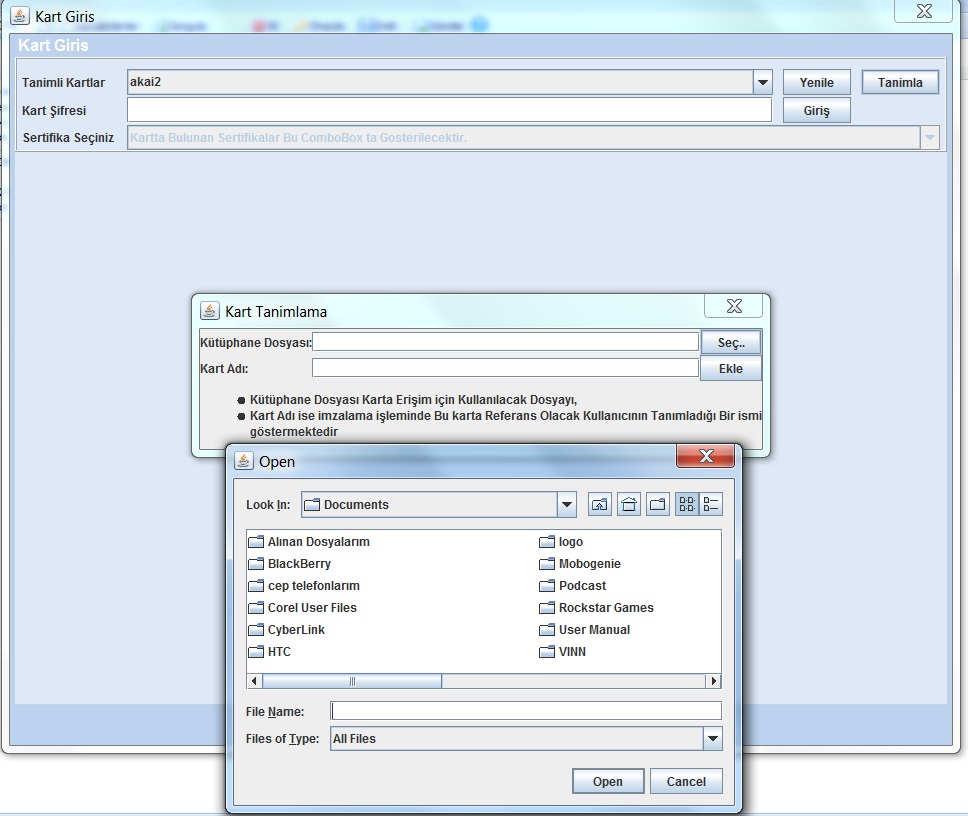The height and width of the screenshot is (816, 968).
Task: Click inside the File Name text field
Action: 525,711
